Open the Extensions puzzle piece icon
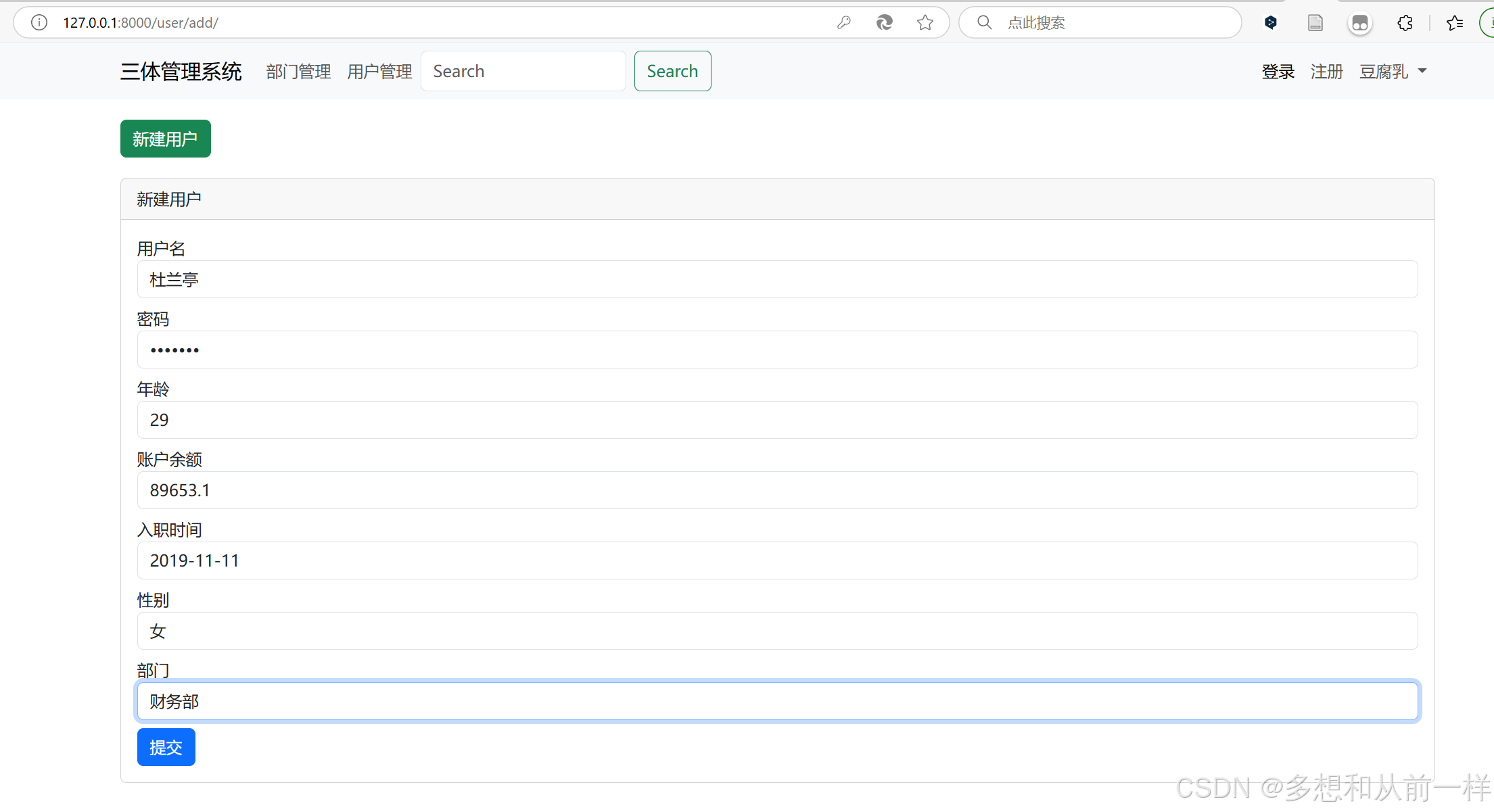 1405,22
